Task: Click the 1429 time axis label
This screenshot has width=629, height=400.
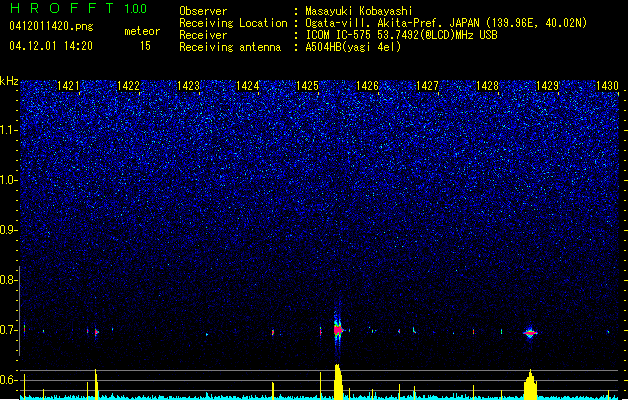Action: click(548, 86)
